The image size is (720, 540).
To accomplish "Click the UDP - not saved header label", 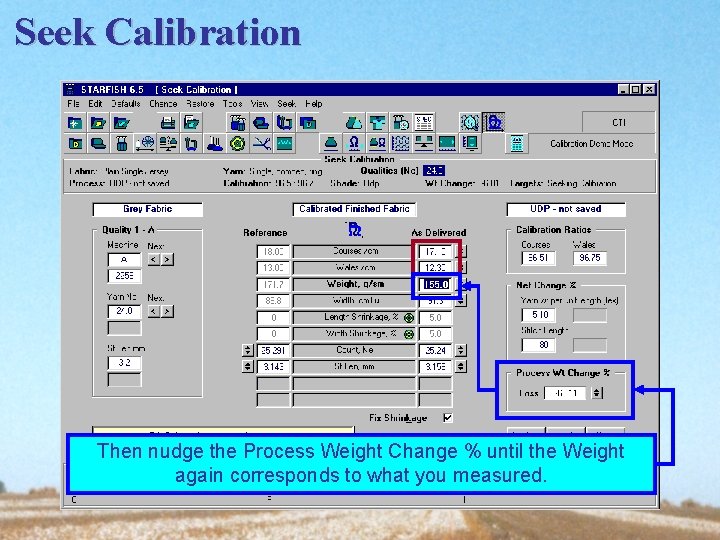I will pyautogui.click(x=566, y=209).
